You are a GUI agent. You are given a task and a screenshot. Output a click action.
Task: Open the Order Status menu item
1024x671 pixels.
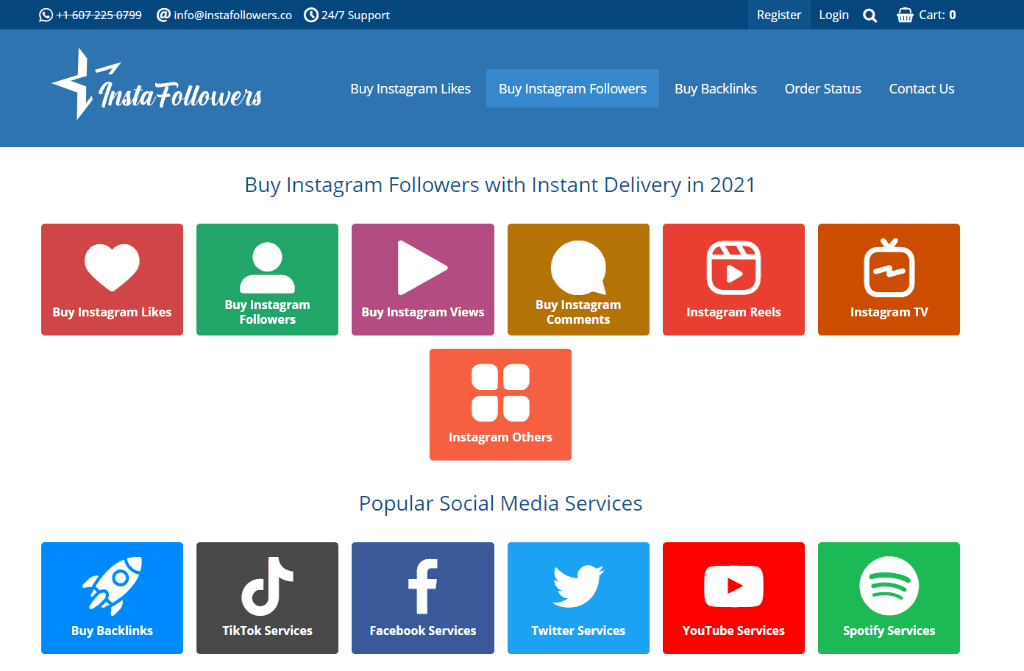click(x=823, y=89)
